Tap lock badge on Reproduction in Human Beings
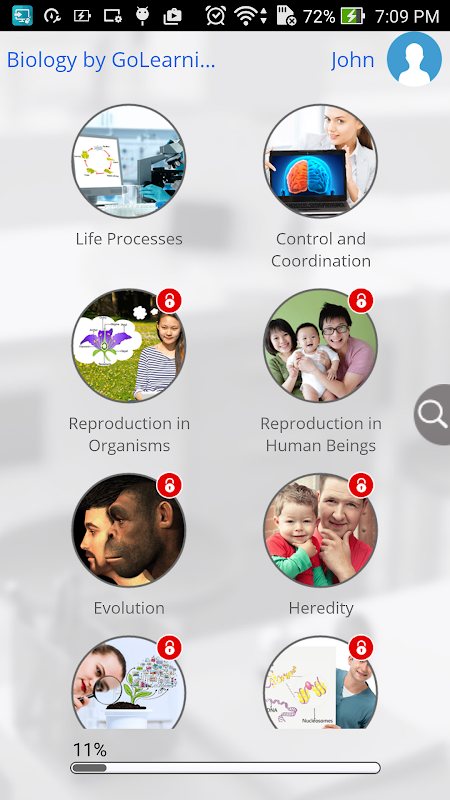The width and height of the screenshot is (450, 800). [x=361, y=301]
